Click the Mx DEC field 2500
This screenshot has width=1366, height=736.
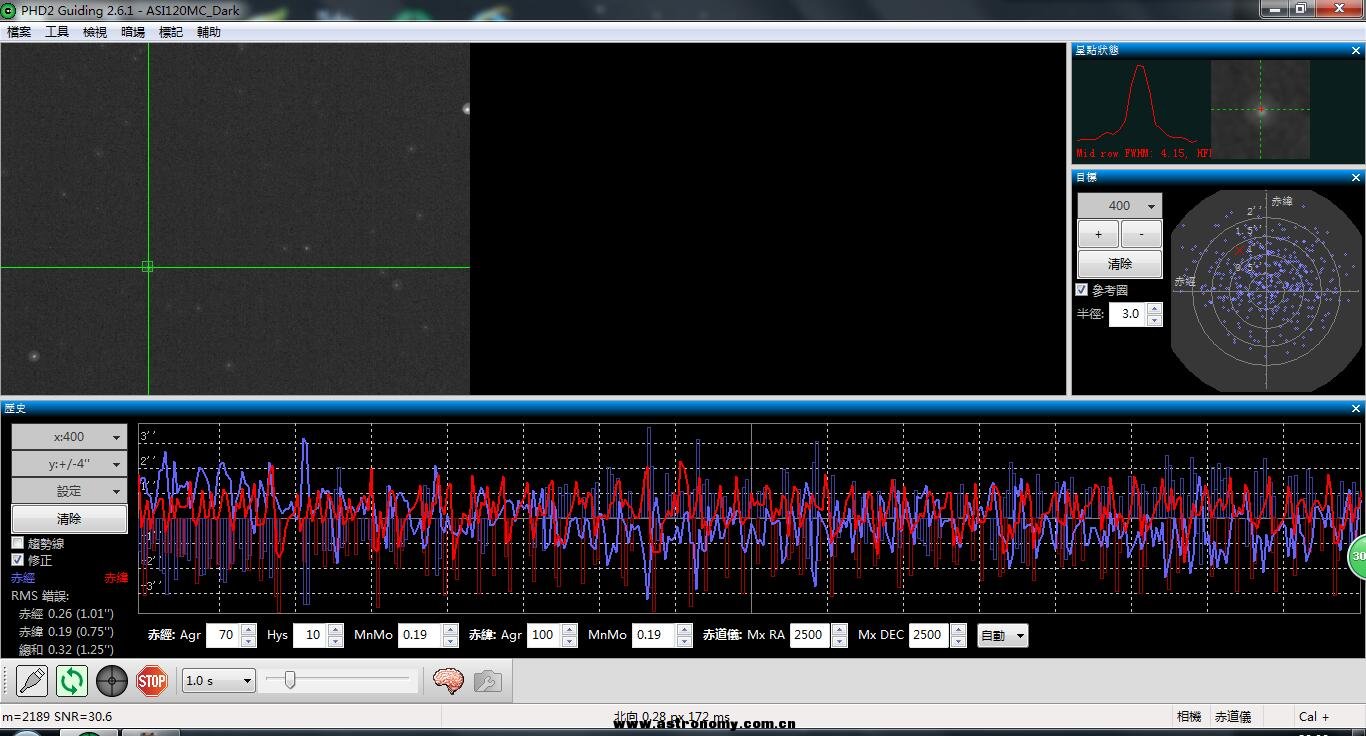coord(929,635)
